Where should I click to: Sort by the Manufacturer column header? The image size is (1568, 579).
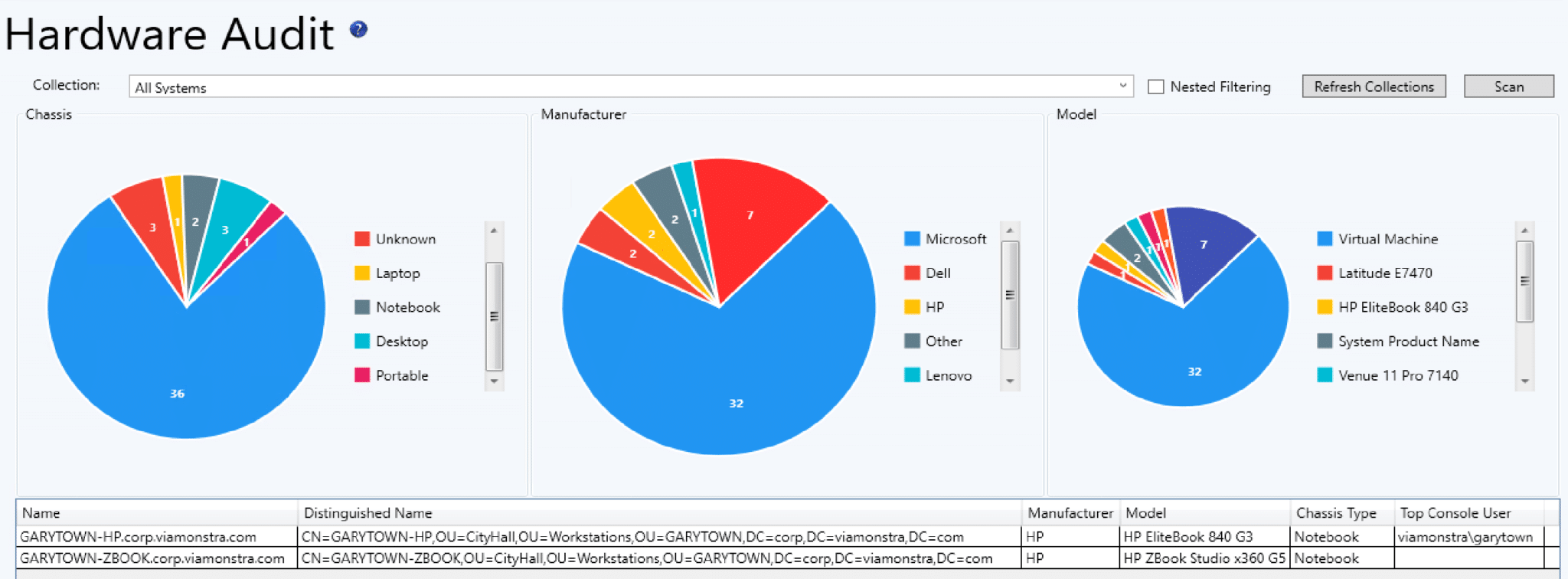click(x=1070, y=513)
